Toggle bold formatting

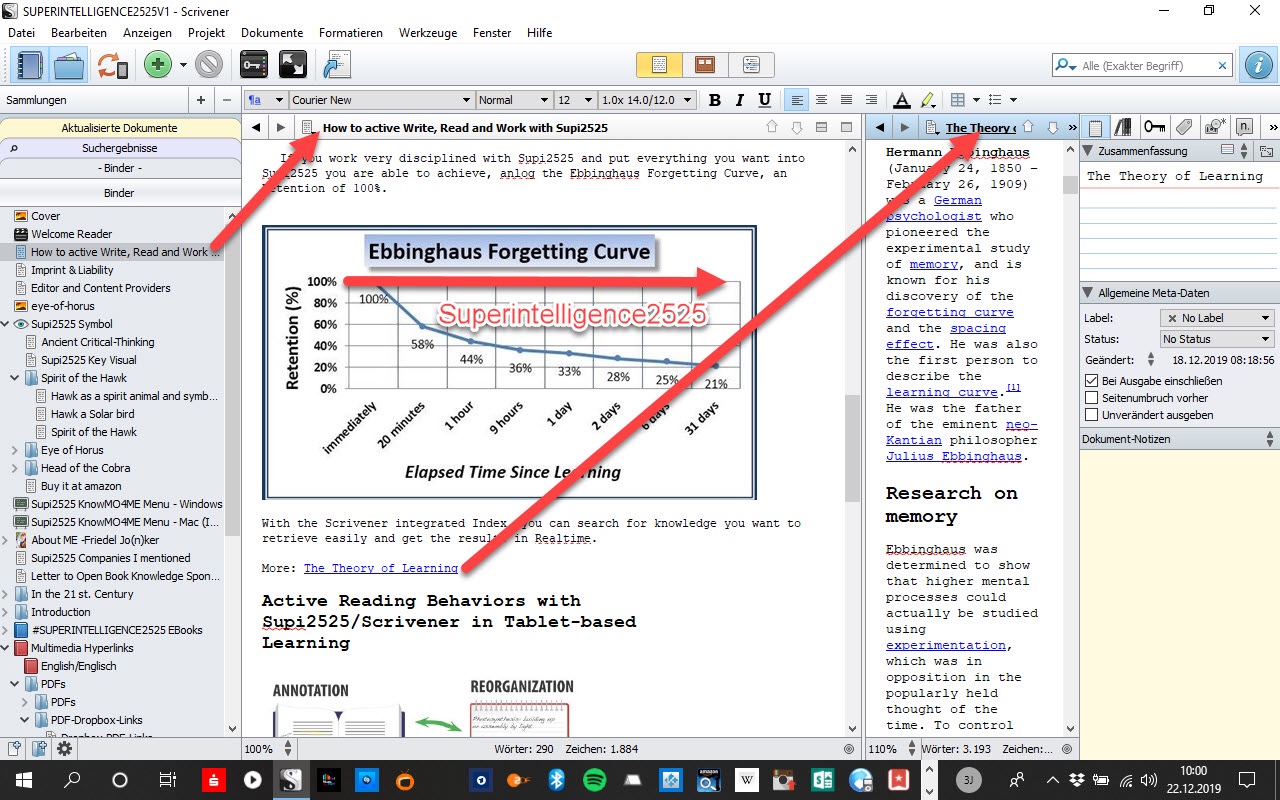(714, 100)
